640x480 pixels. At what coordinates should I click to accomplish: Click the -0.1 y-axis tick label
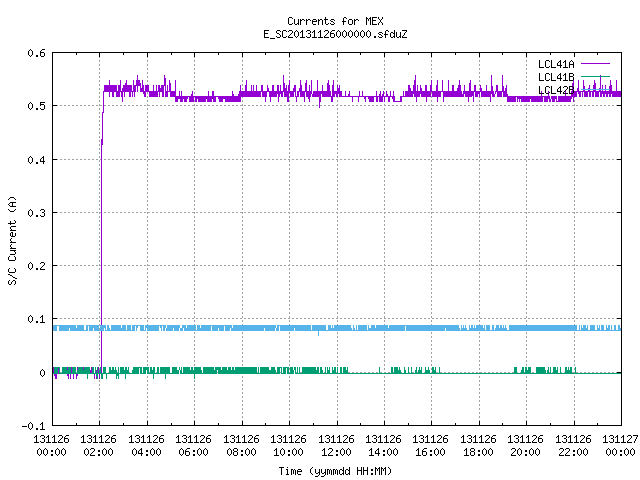pyautogui.click(x=33, y=426)
